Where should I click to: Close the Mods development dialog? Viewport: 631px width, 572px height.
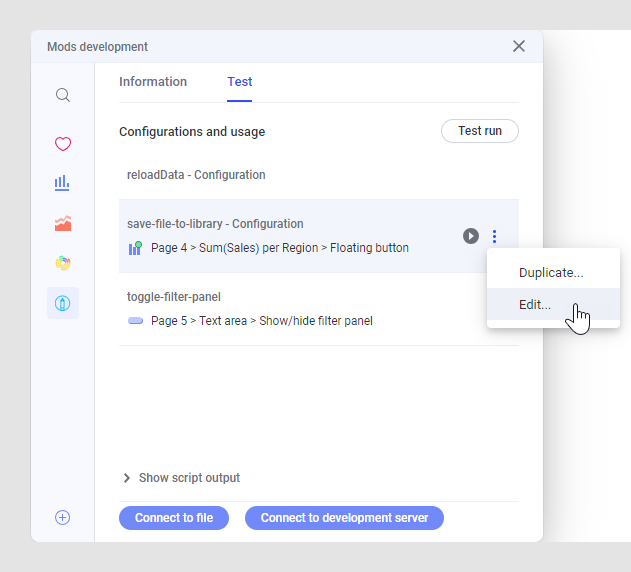(x=518, y=46)
